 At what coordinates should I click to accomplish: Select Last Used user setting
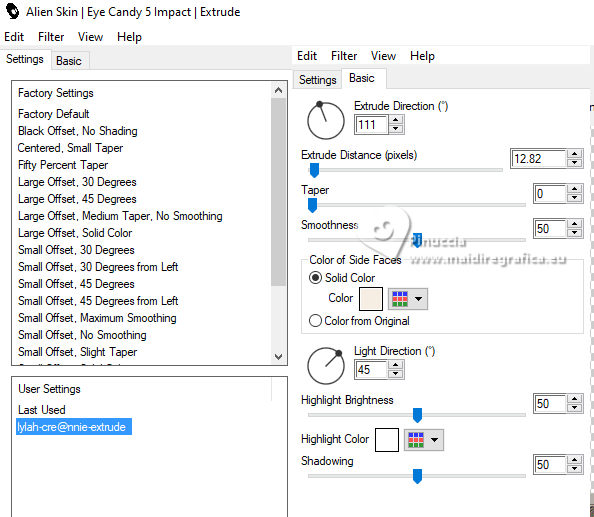tap(42, 410)
